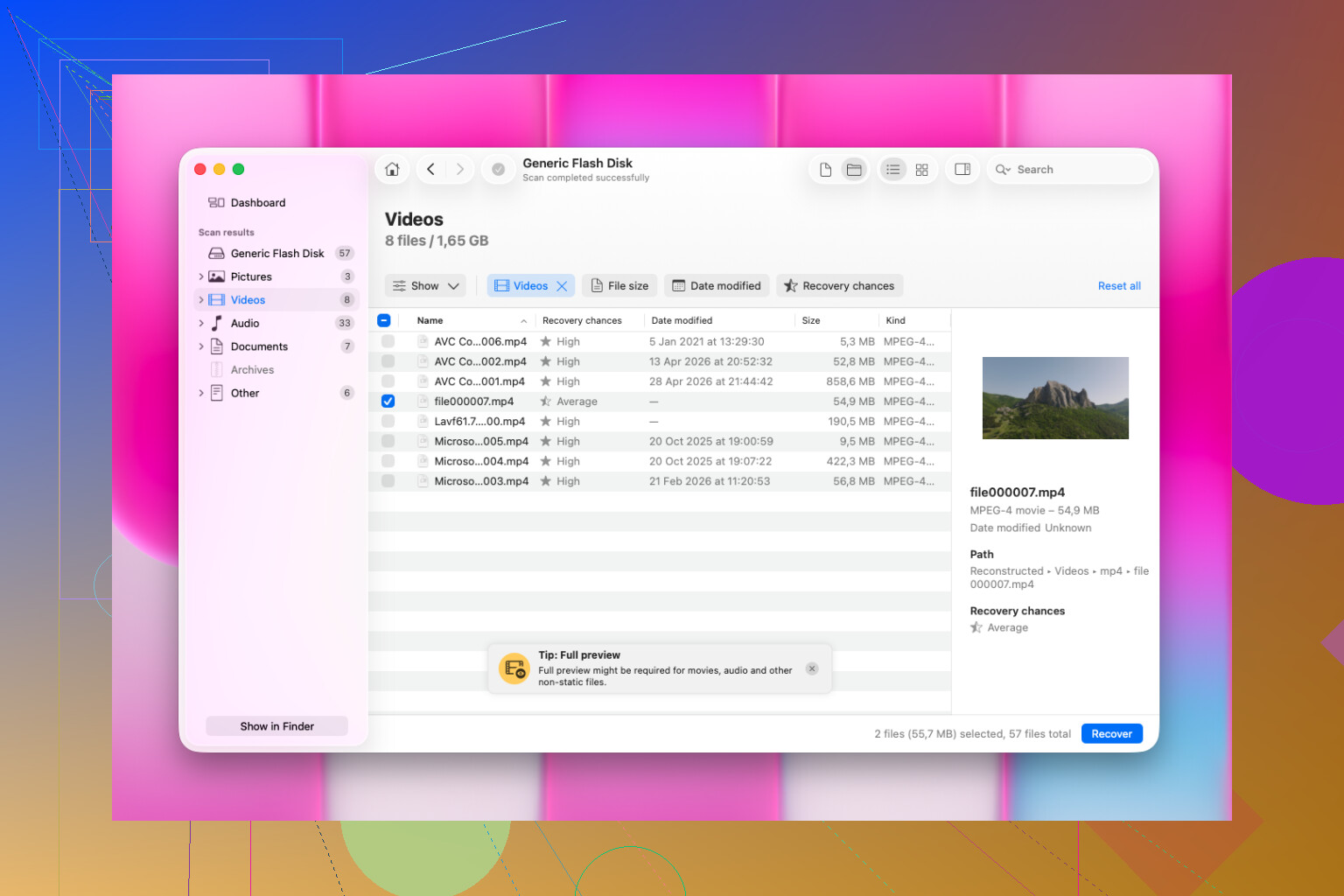
Task: Expand the Pictures tree node
Action: (201, 276)
